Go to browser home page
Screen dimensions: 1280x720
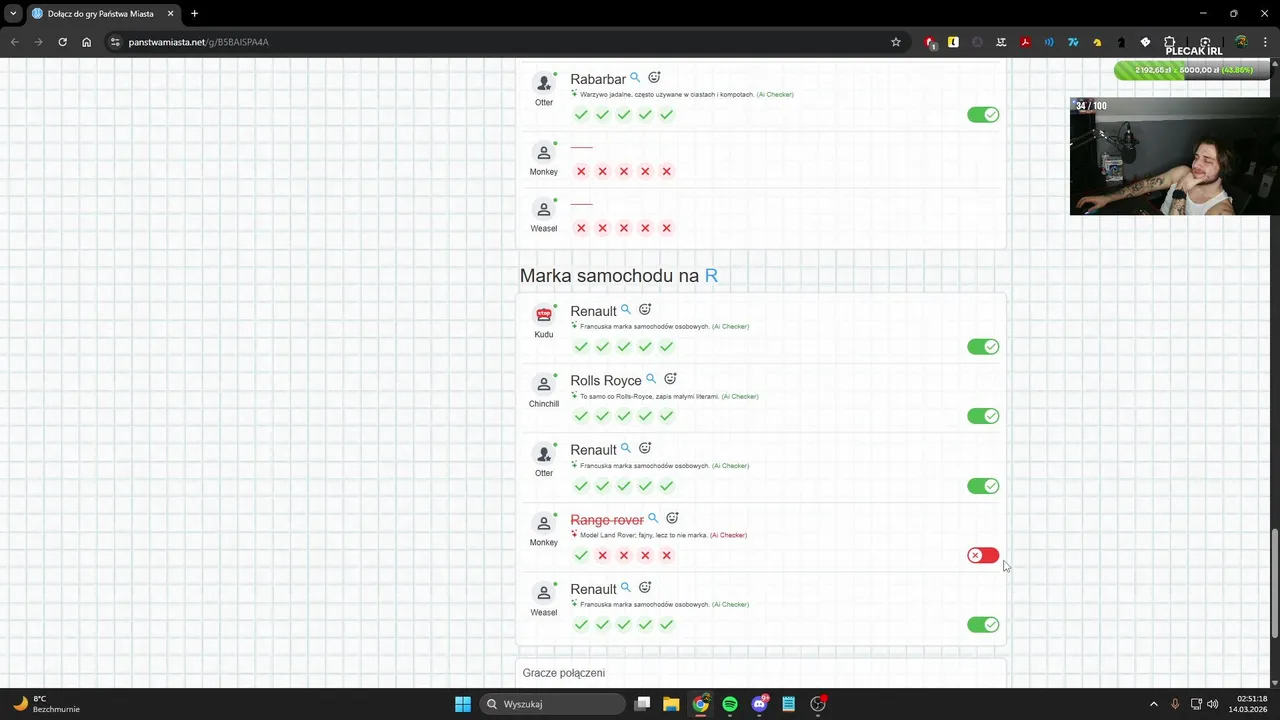click(86, 42)
